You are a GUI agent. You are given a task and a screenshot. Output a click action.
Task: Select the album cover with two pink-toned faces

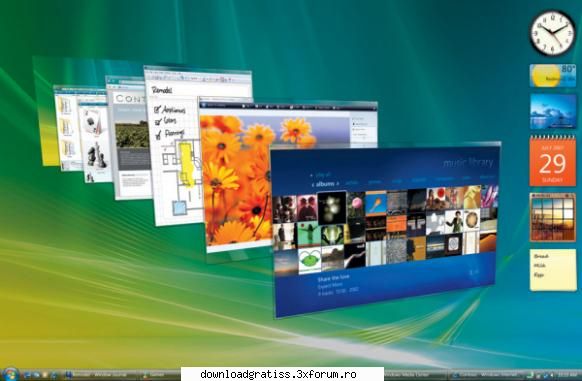(307, 208)
